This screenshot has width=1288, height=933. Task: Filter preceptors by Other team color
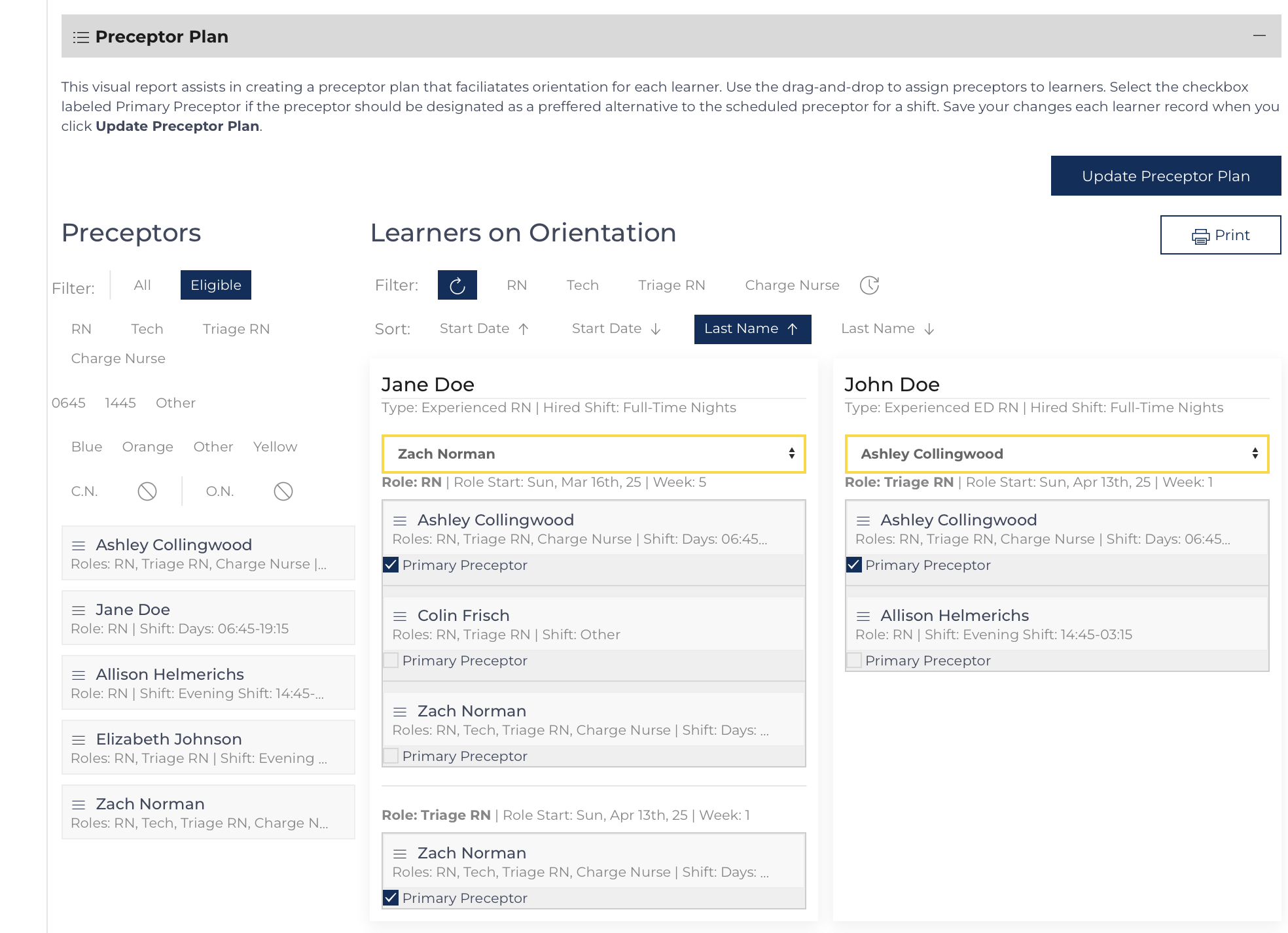pos(213,447)
